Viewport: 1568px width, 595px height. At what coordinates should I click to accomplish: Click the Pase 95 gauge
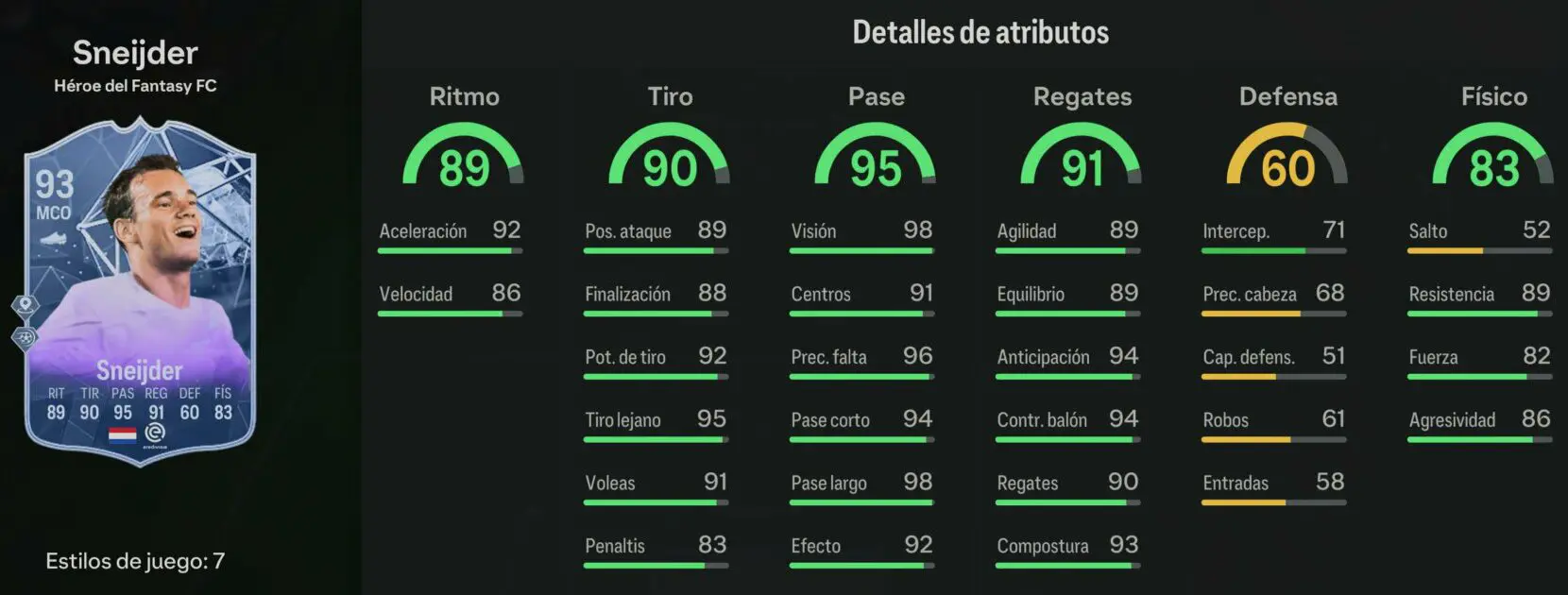coord(876,155)
